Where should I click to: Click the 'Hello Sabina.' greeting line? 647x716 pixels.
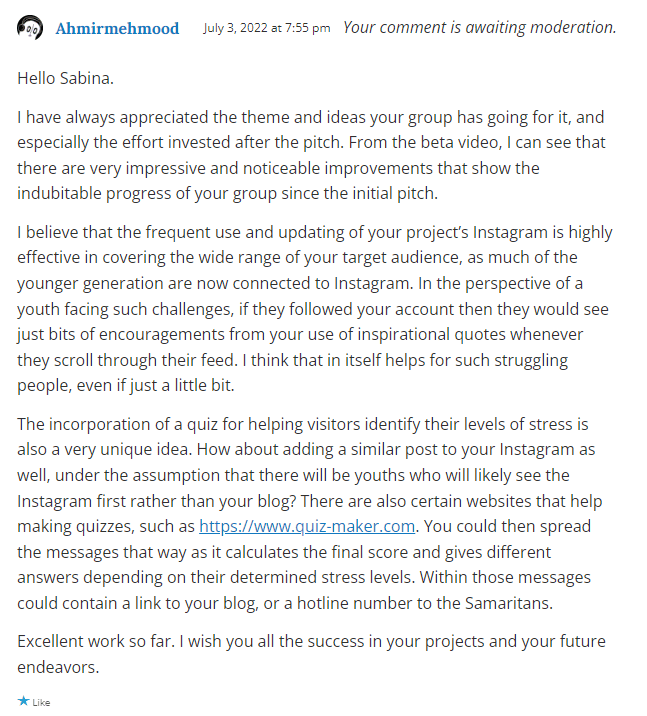tap(65, 78)
